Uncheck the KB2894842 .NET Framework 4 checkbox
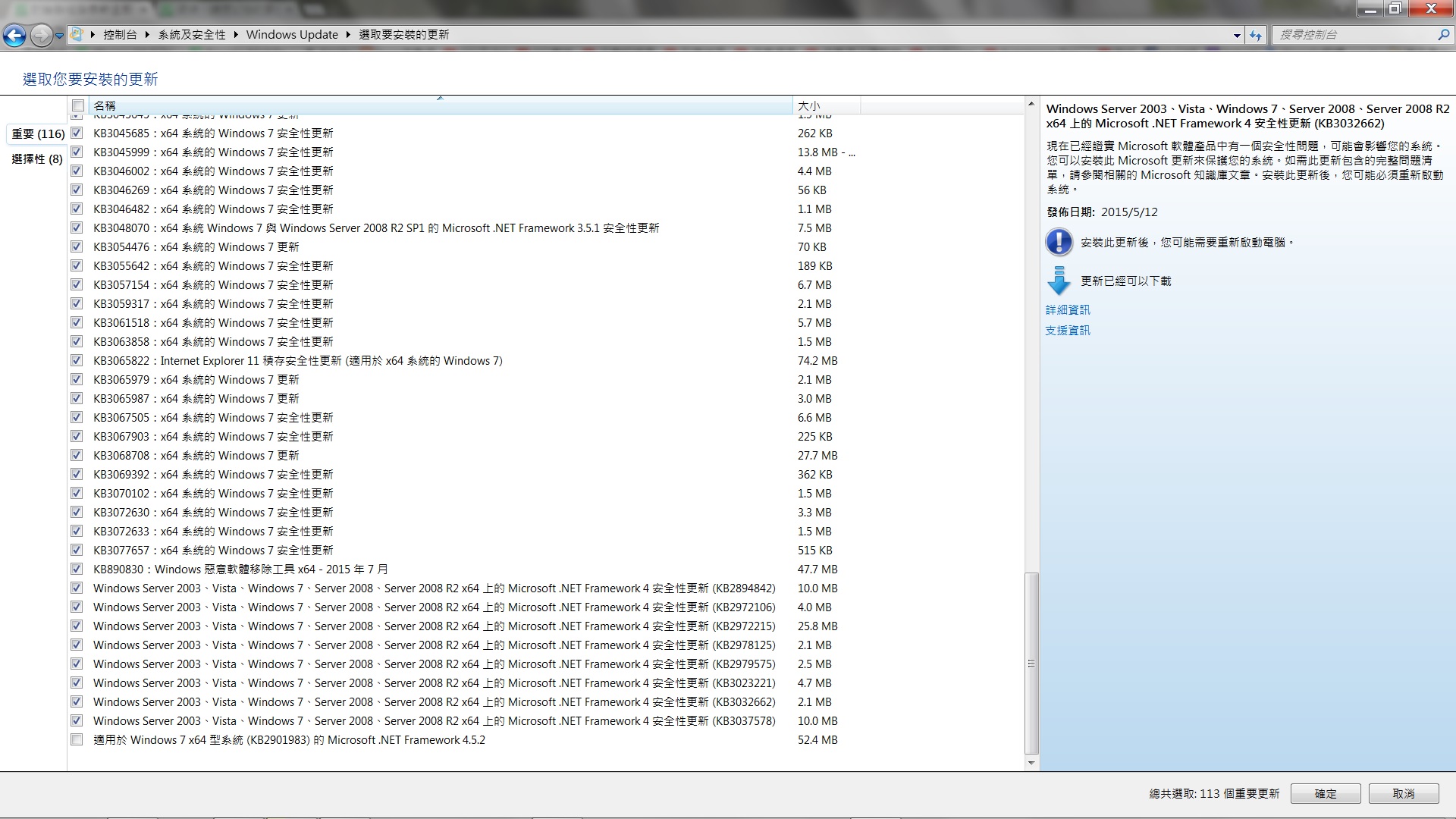The height and width of the screenshot is (819, 1456). pyautogui.click(x=77, y=588)
